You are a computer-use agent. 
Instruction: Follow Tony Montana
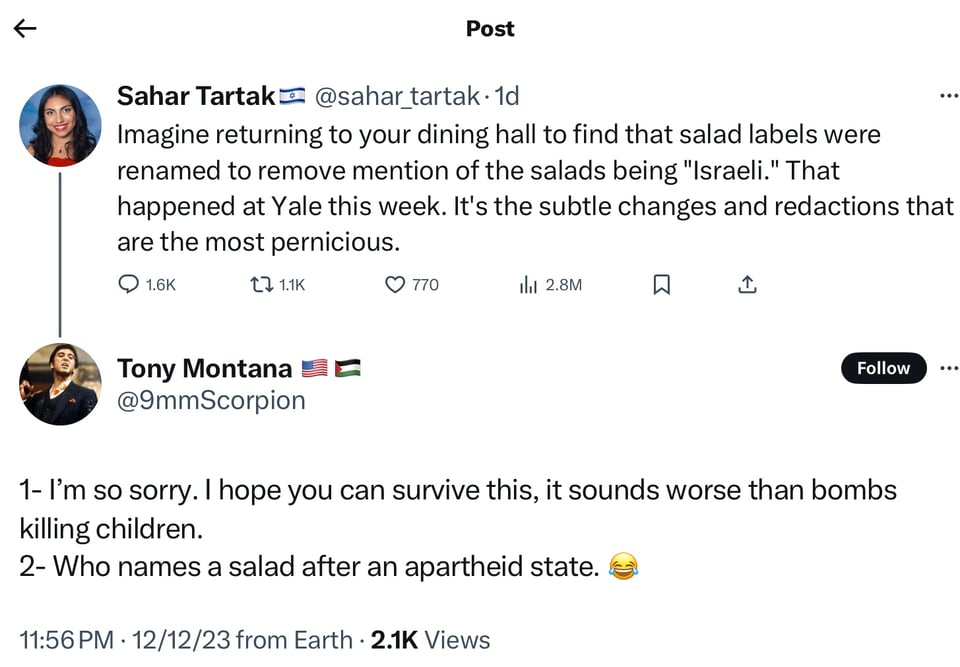coord(883,368)
